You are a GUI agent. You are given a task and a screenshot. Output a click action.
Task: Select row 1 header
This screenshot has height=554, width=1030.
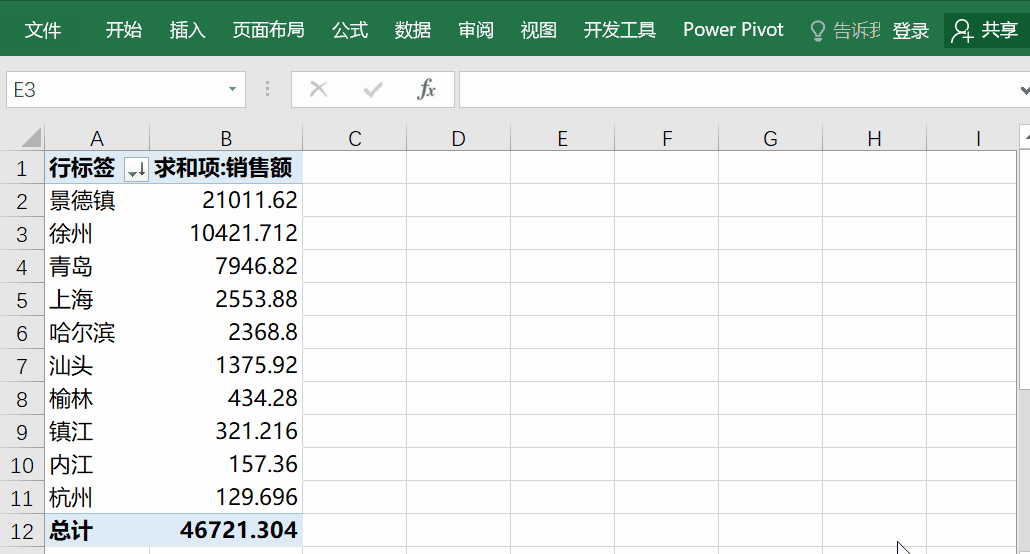click(x=22, y=168)
